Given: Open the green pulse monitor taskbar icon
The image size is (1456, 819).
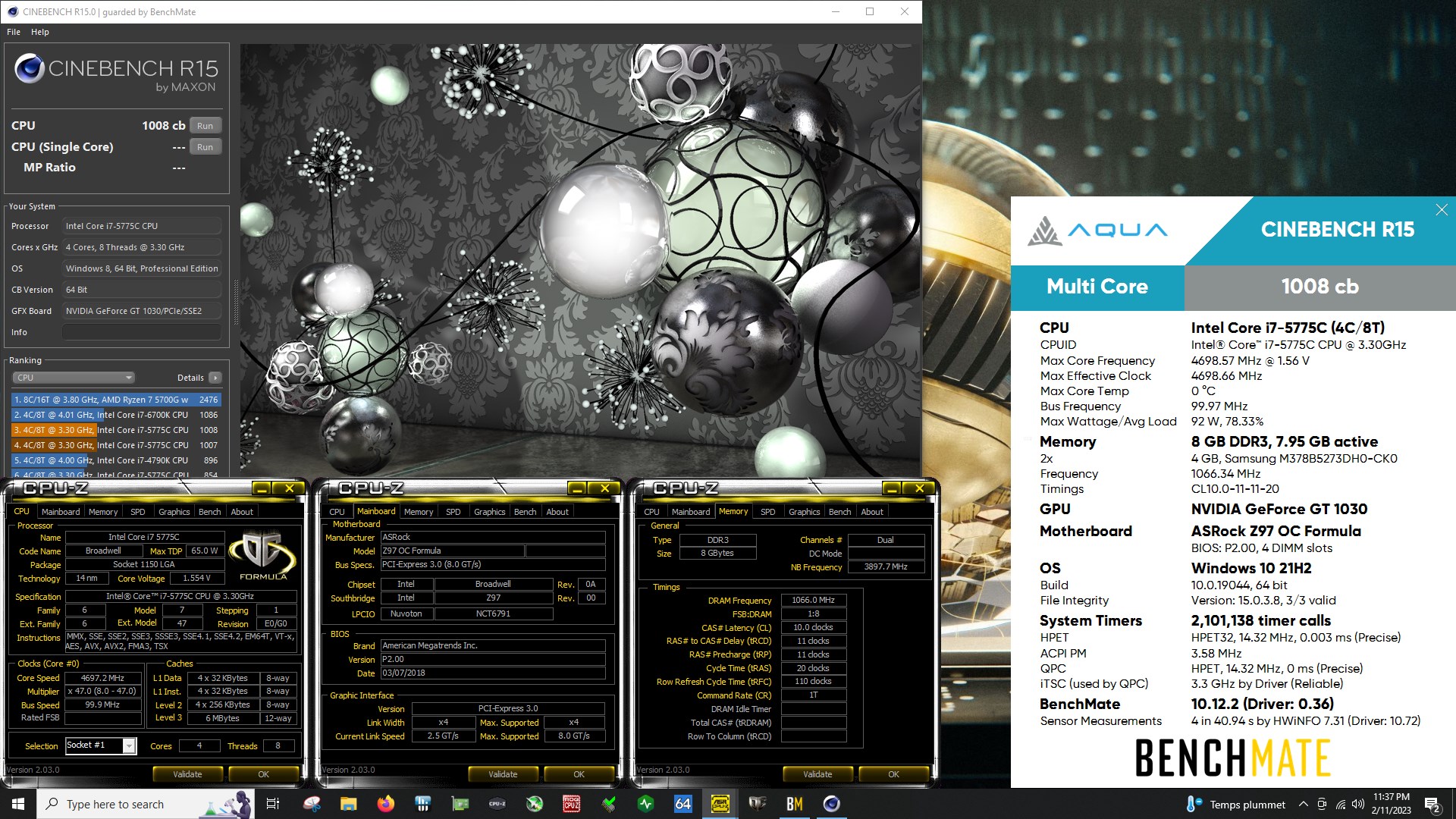Looking at the screenshot, I should pyautogui.click(x=646, y=804).
